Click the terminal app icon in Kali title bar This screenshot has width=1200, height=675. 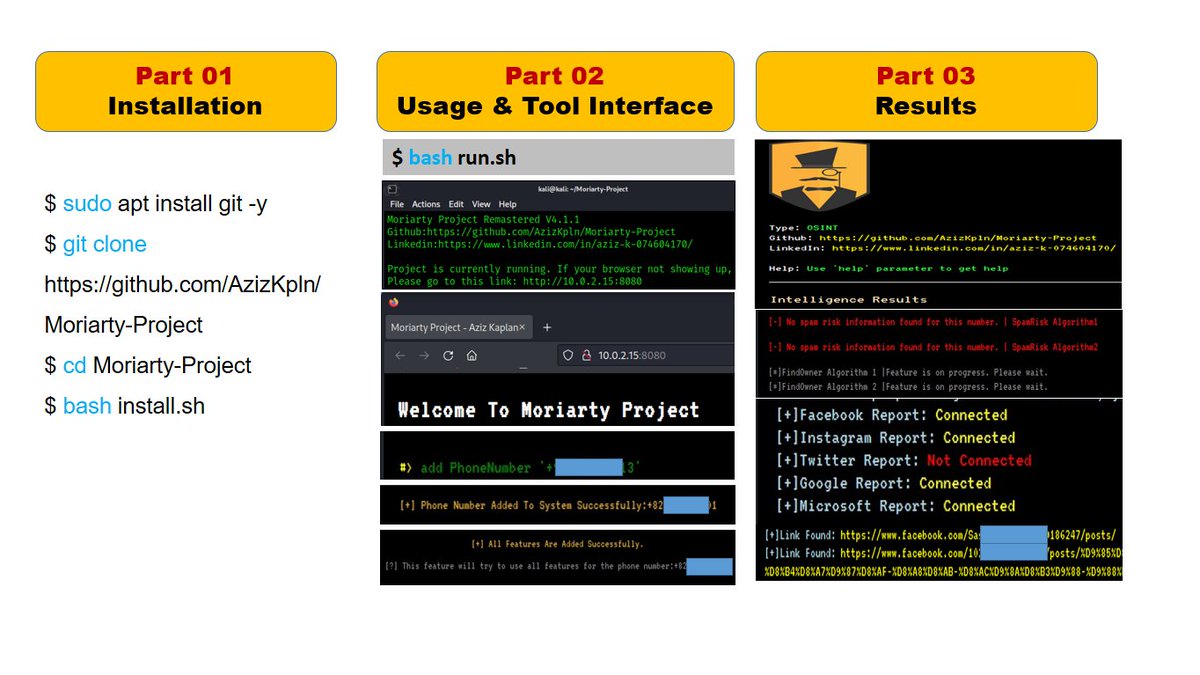click(x=393, y=188)
